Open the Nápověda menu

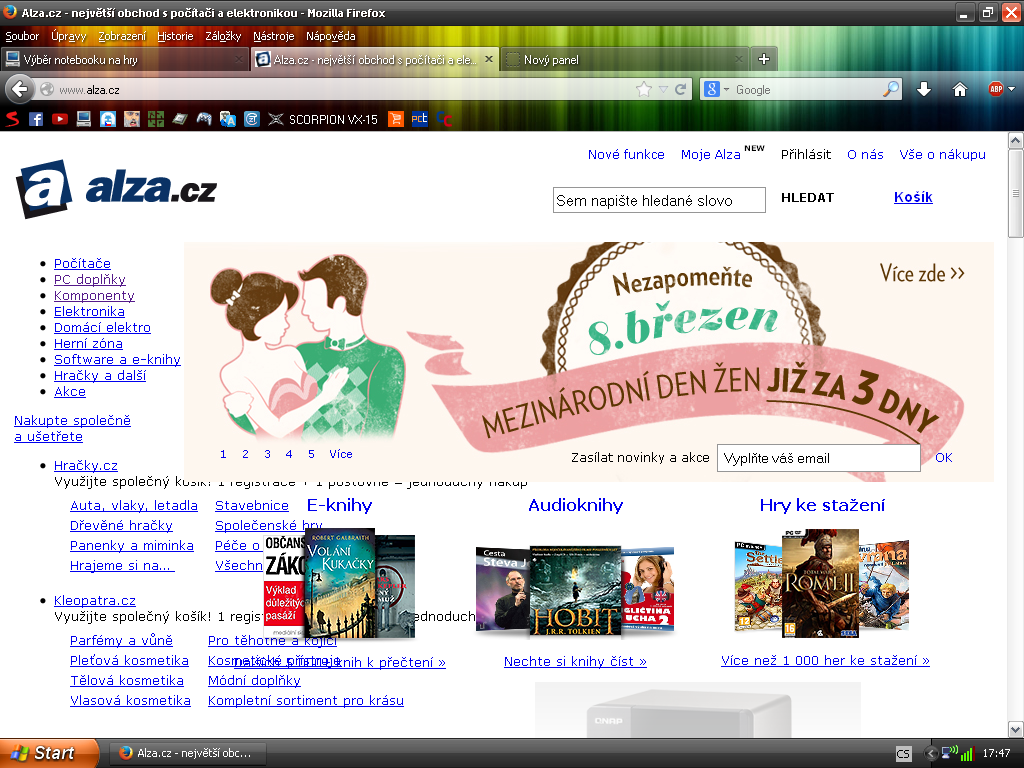(330, 36)
